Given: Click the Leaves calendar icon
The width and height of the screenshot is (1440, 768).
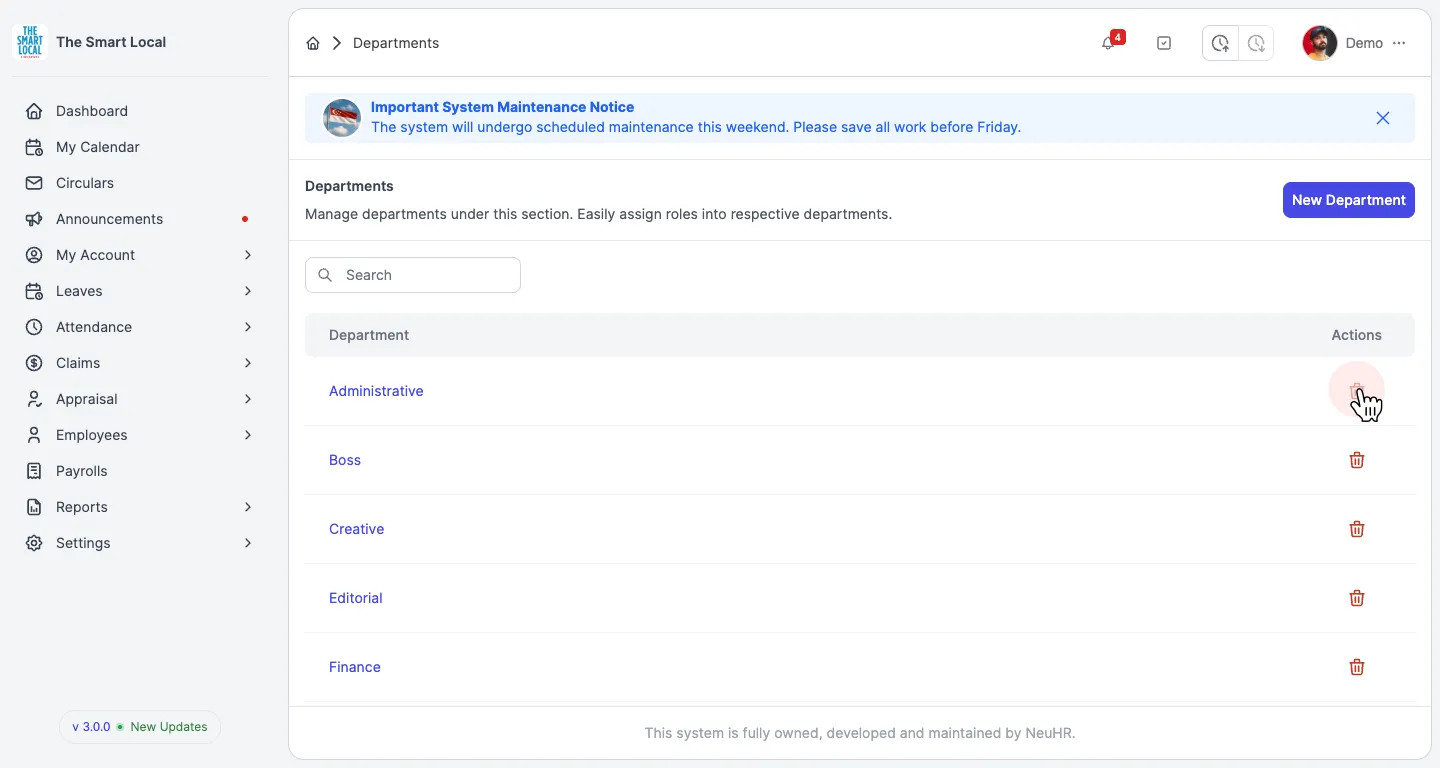Looking at the screenshot, I should tap(34, 291).
